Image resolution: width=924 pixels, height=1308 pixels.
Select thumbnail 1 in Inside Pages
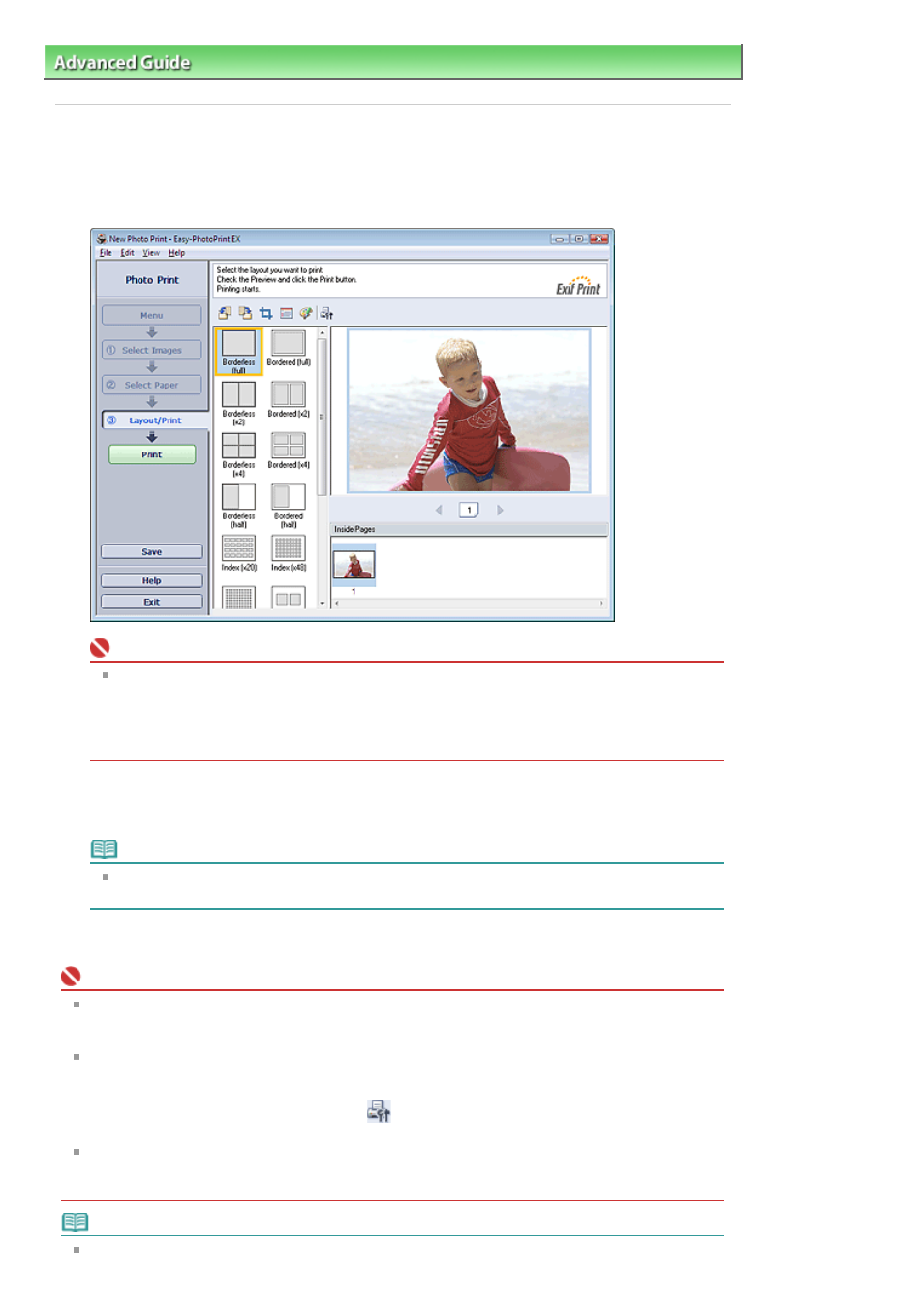[354, 567]
